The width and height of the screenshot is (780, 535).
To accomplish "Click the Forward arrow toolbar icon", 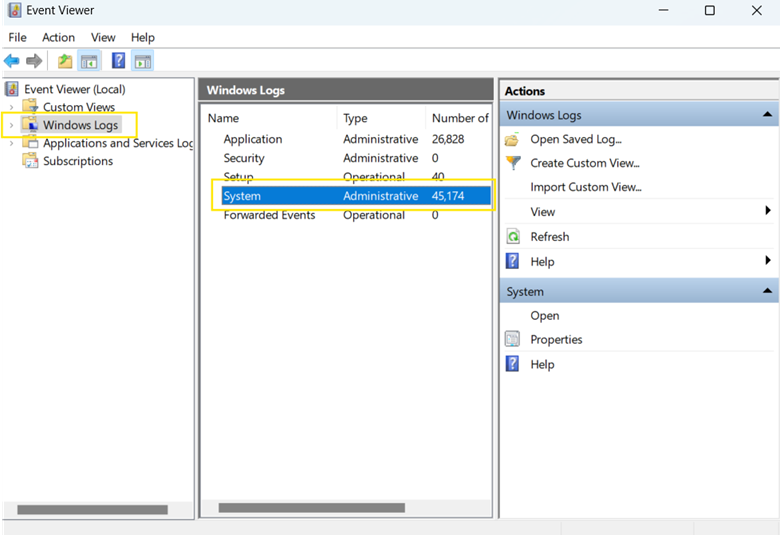I will [x=34, y=61].
